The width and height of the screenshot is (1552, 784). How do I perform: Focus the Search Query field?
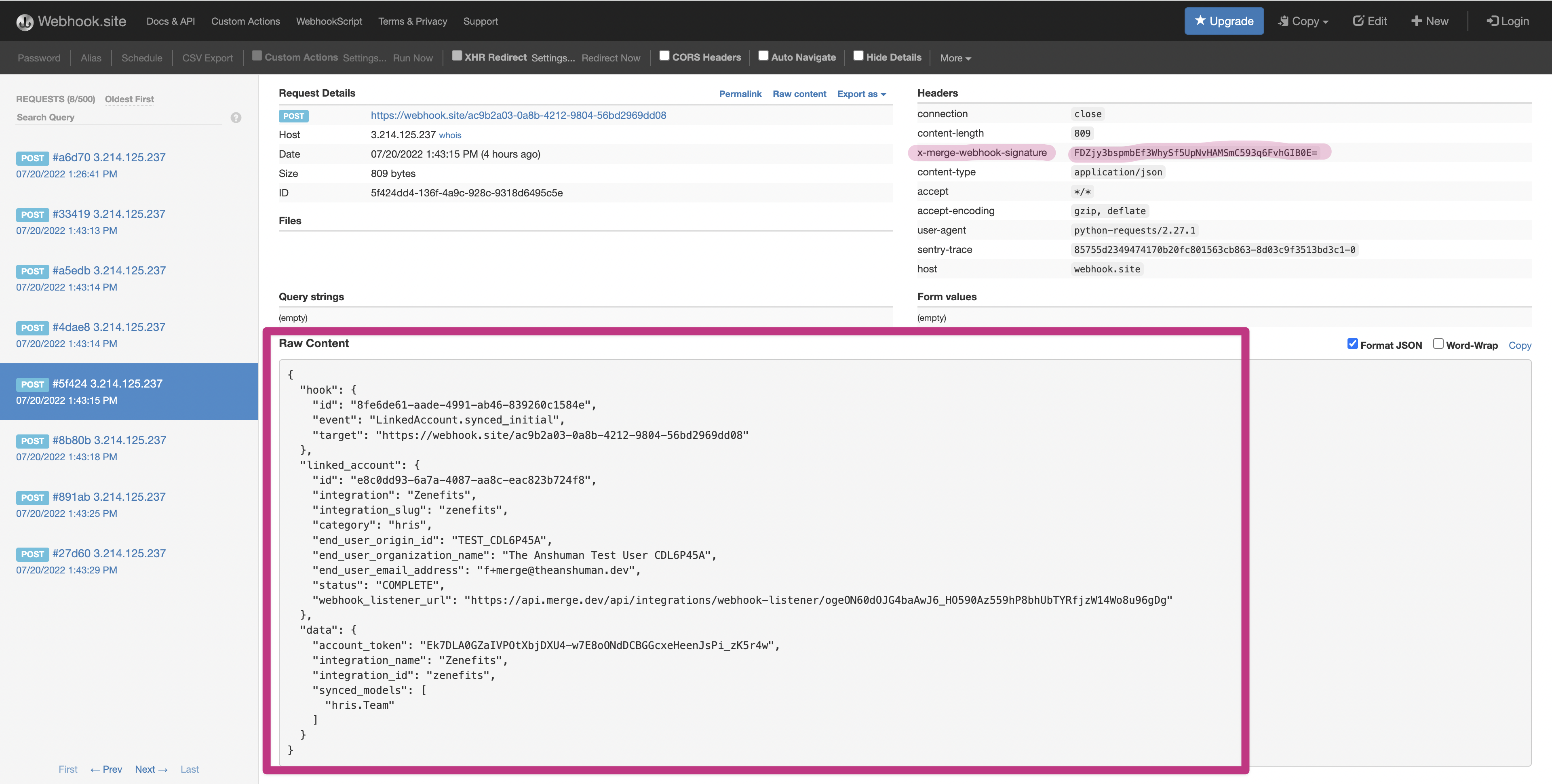[x=119, y=118]
